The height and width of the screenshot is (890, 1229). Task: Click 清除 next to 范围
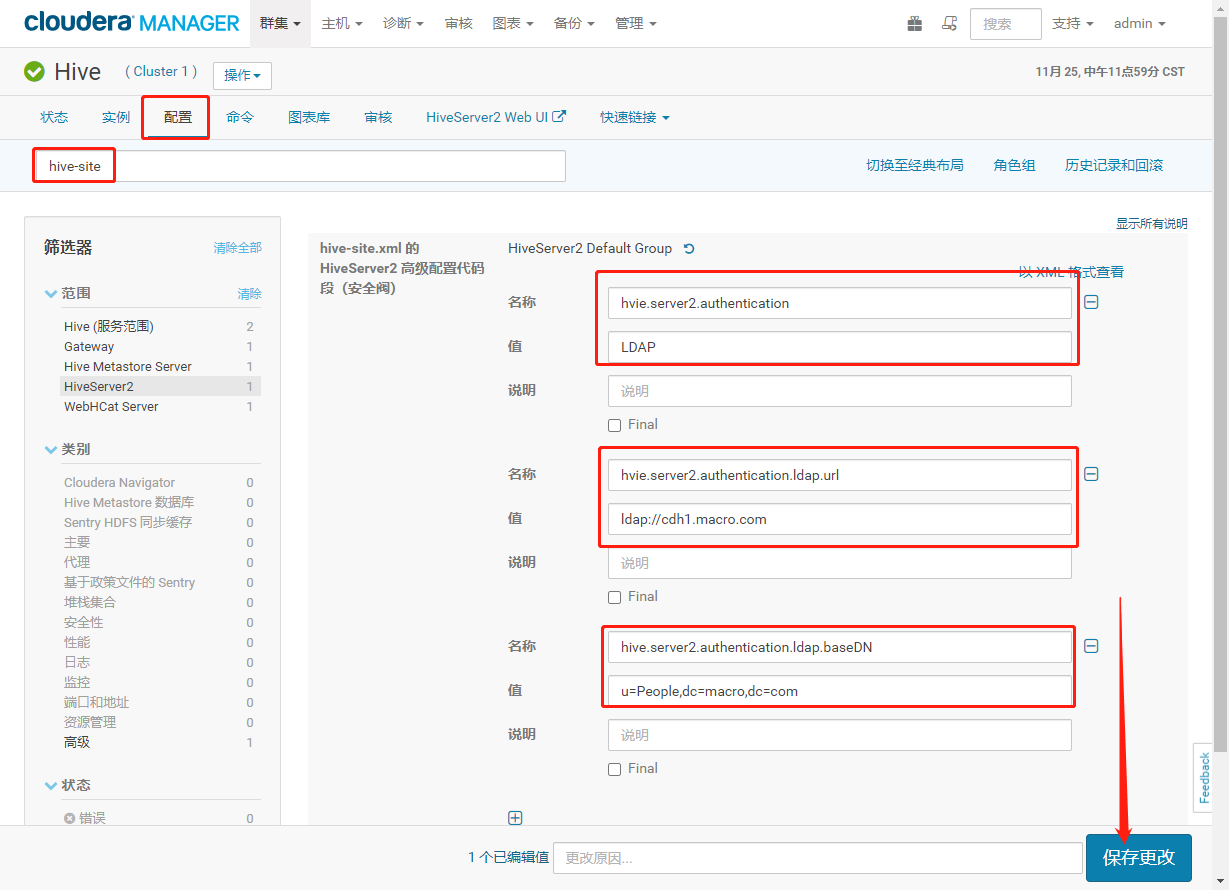(249, 293)
